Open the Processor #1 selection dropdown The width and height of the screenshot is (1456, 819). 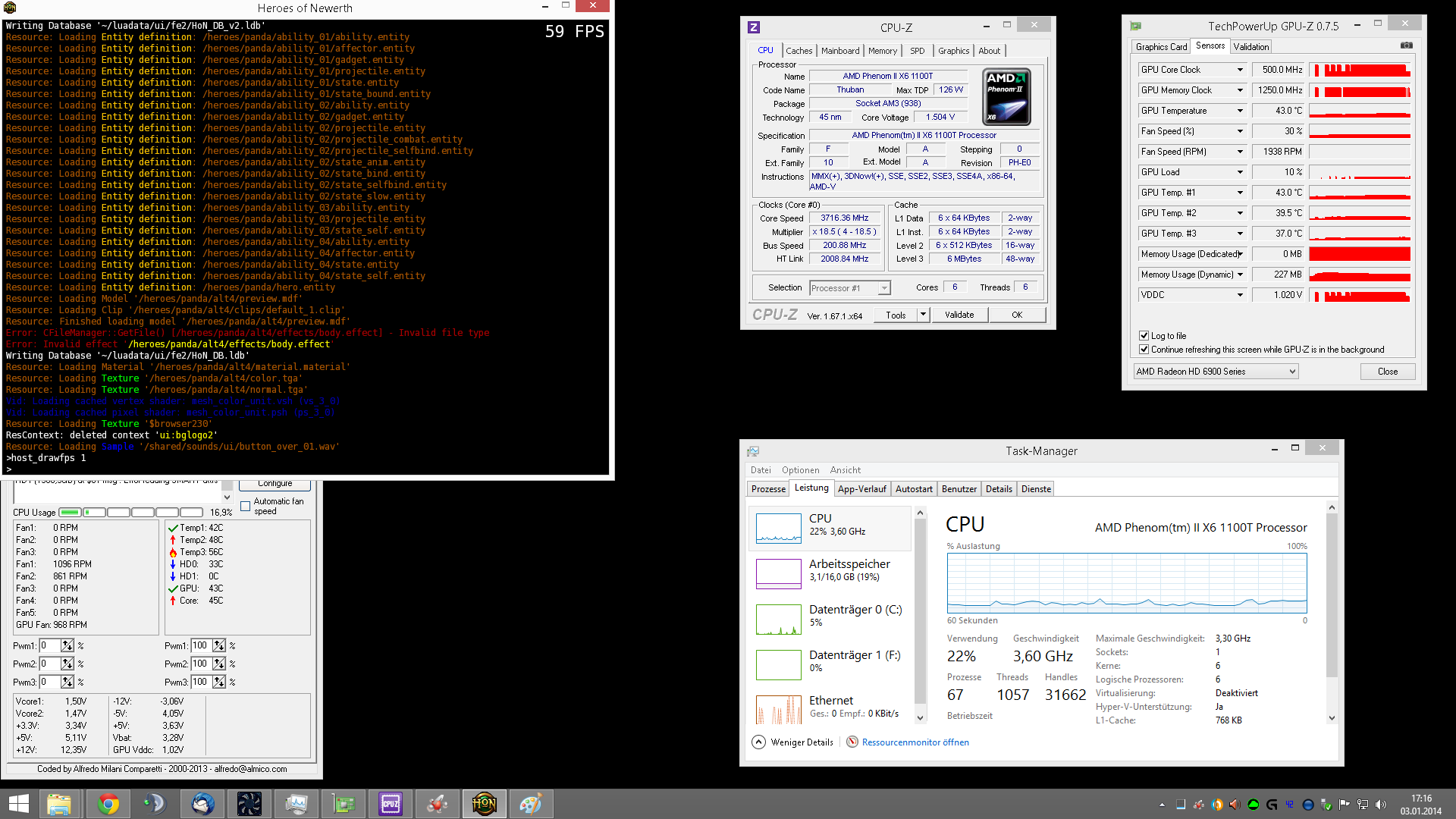click(x=849, y=288)
